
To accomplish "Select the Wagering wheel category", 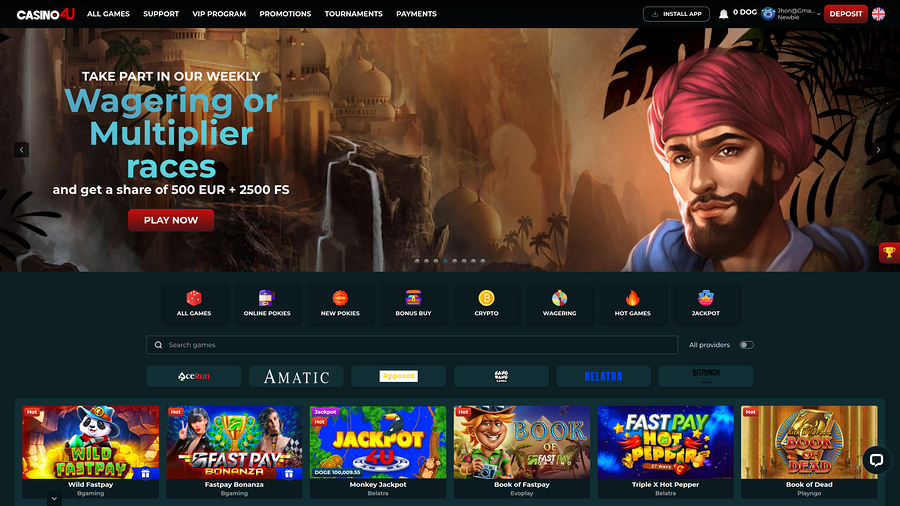I will click(560, 303).
